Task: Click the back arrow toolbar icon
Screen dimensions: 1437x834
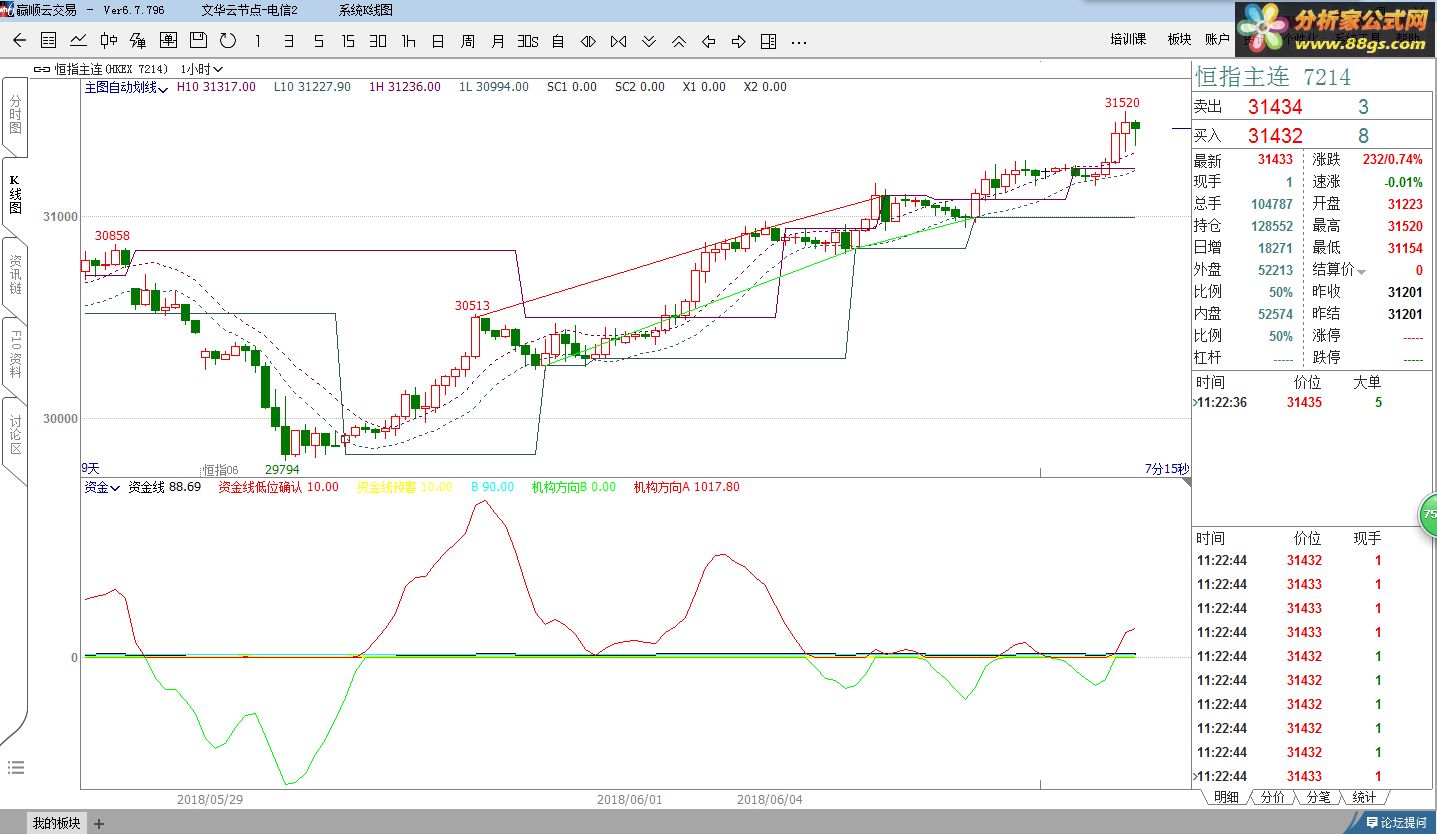Action: pyautogui.click(x=19, y=41)
